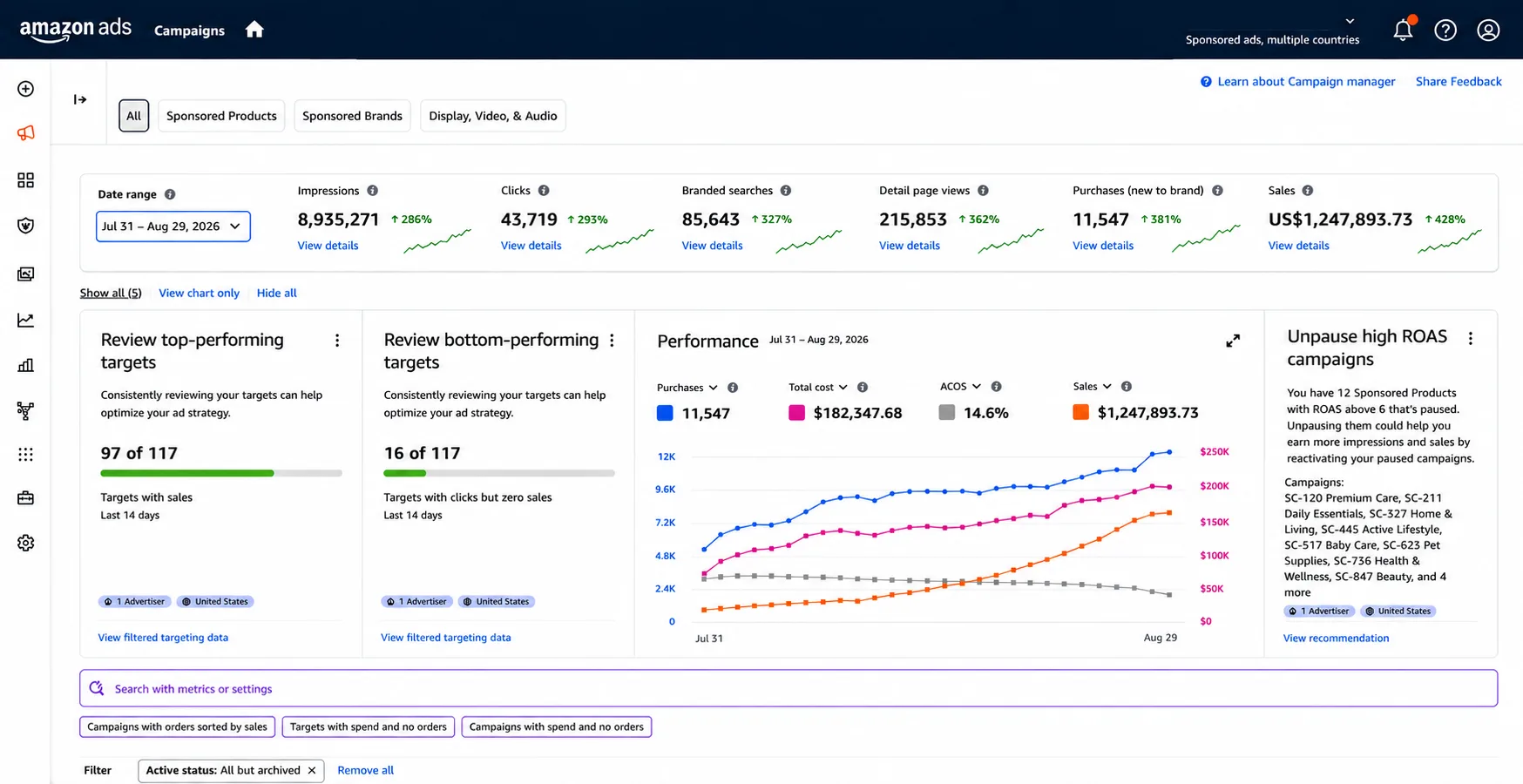The height and width of the screenshot is (784, 1523).
Task: Open the notifications bell
Action: coord(1403,30)
